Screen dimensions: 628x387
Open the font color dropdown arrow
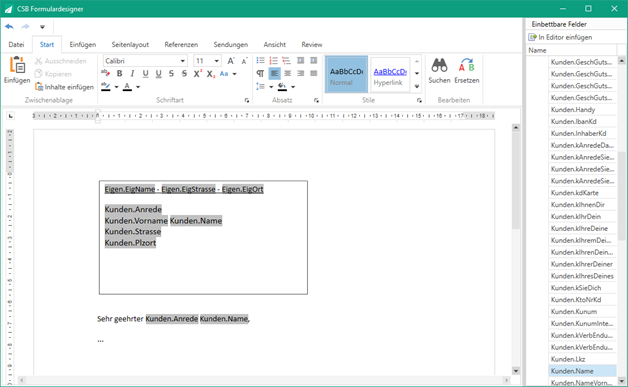(x=138, y=87)
